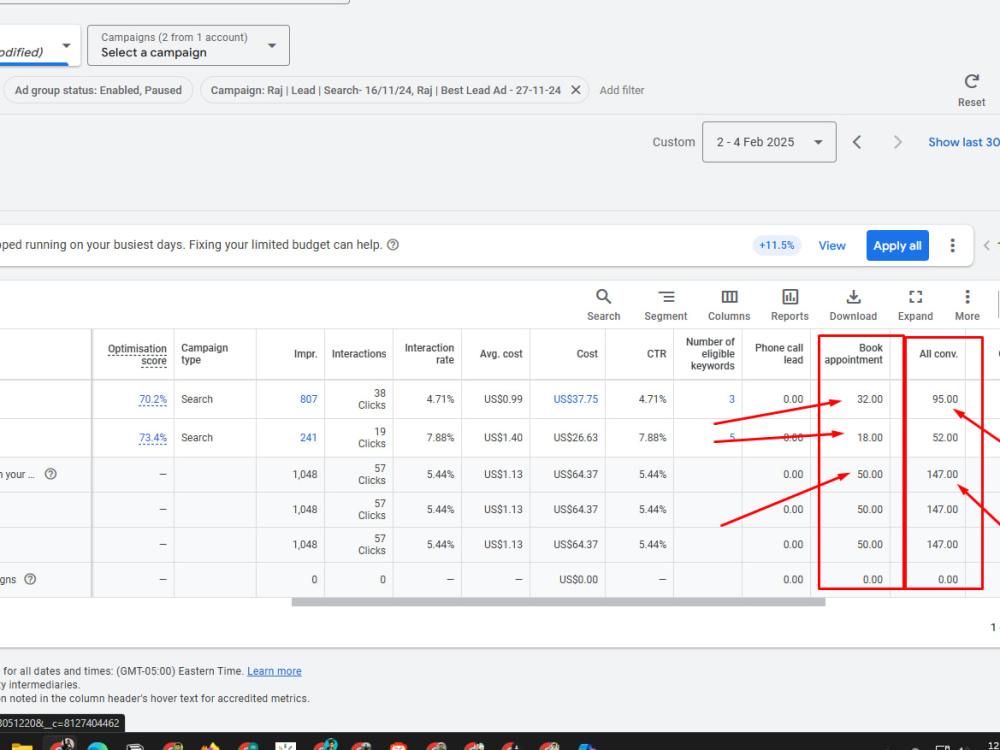Select the '19 Clicks' interactions cell
Image resolution: width=1000 pixels, height=750 pixels.
tap(371, 438)
